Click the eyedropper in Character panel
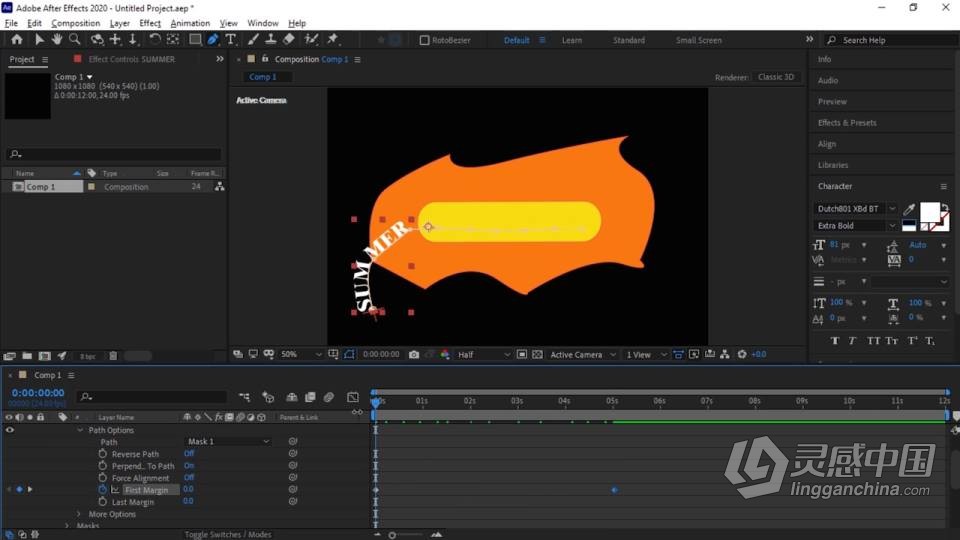The height and width of the screenshot is (540, 960). coord(909,209)
